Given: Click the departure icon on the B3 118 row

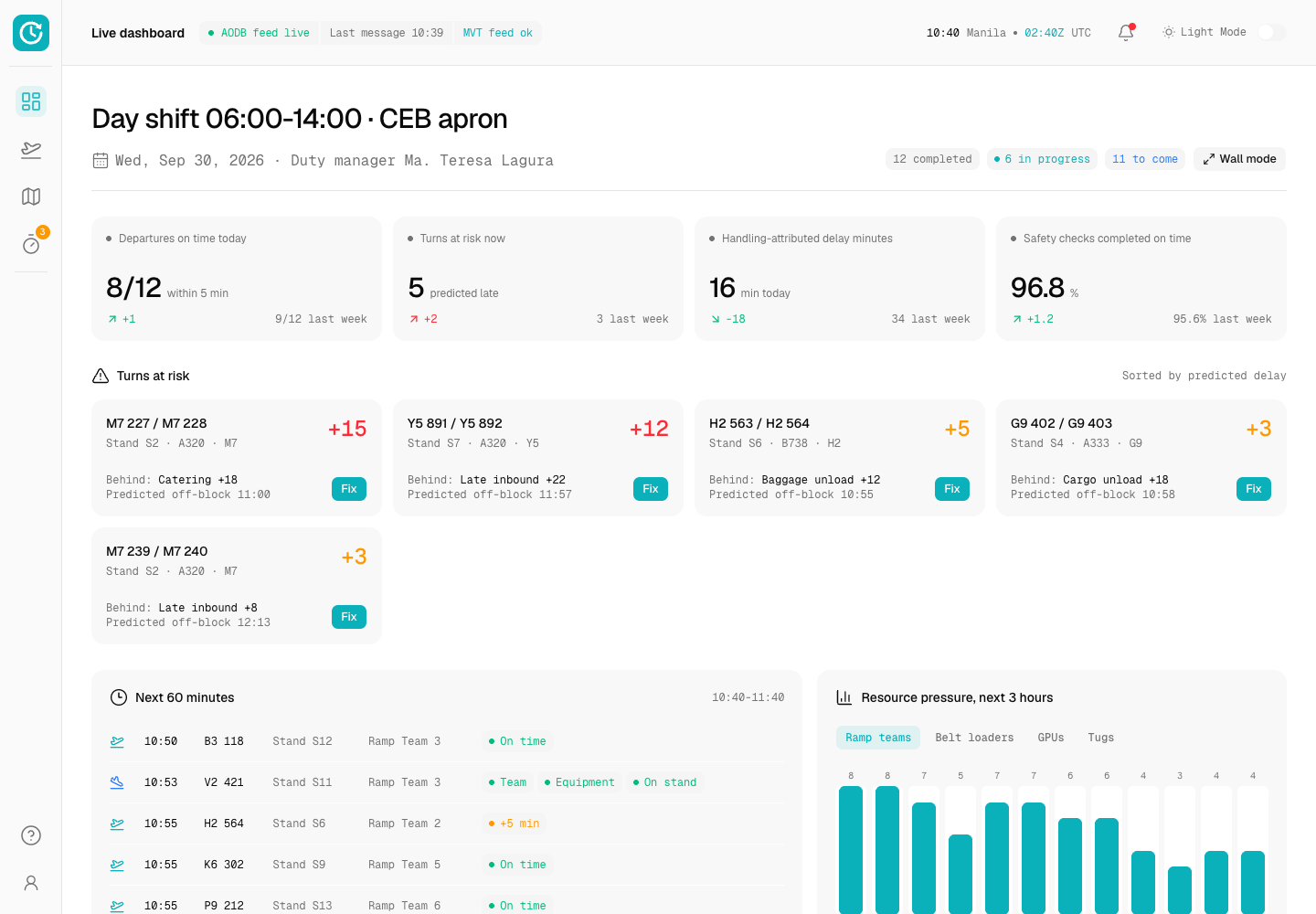Looking at the screenshot, I should (117, 741).
